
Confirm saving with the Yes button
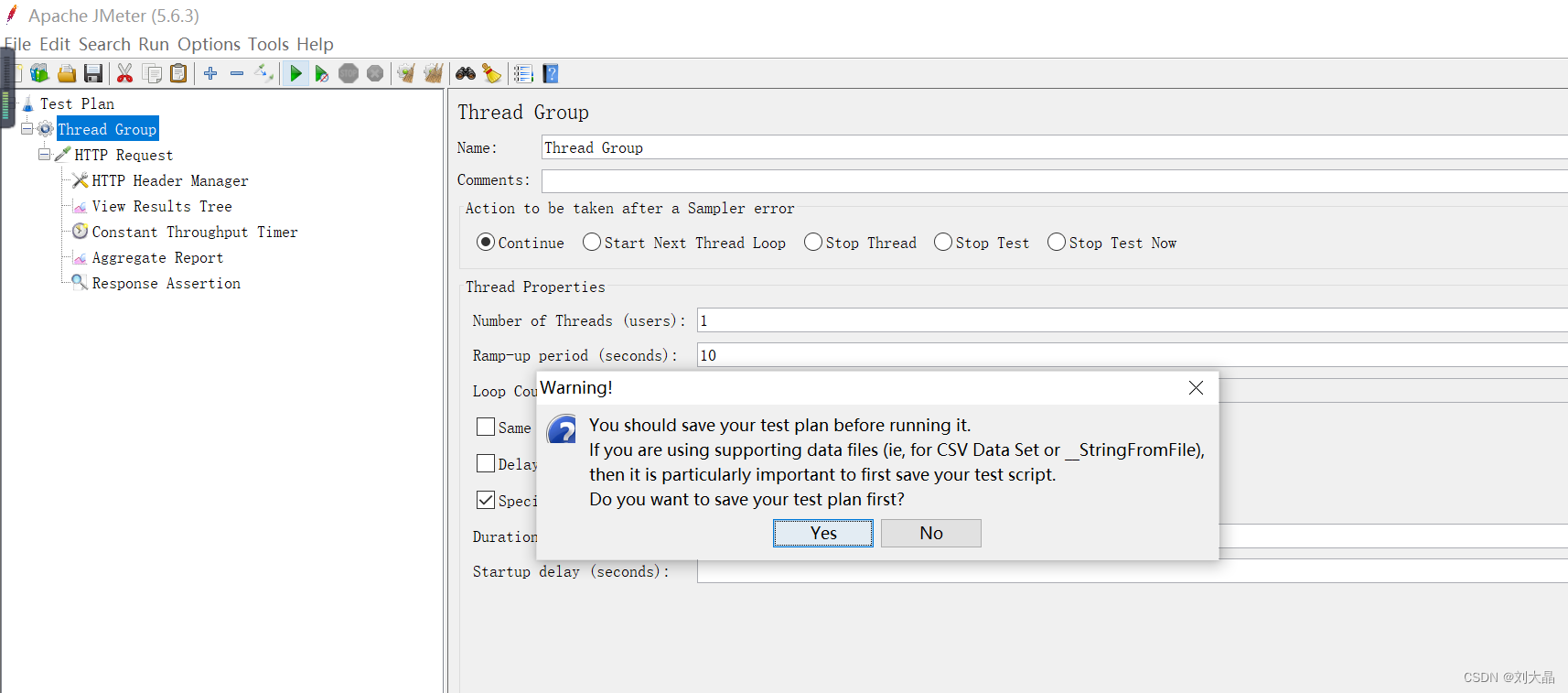pyautogui.click(x=823, y=533)
